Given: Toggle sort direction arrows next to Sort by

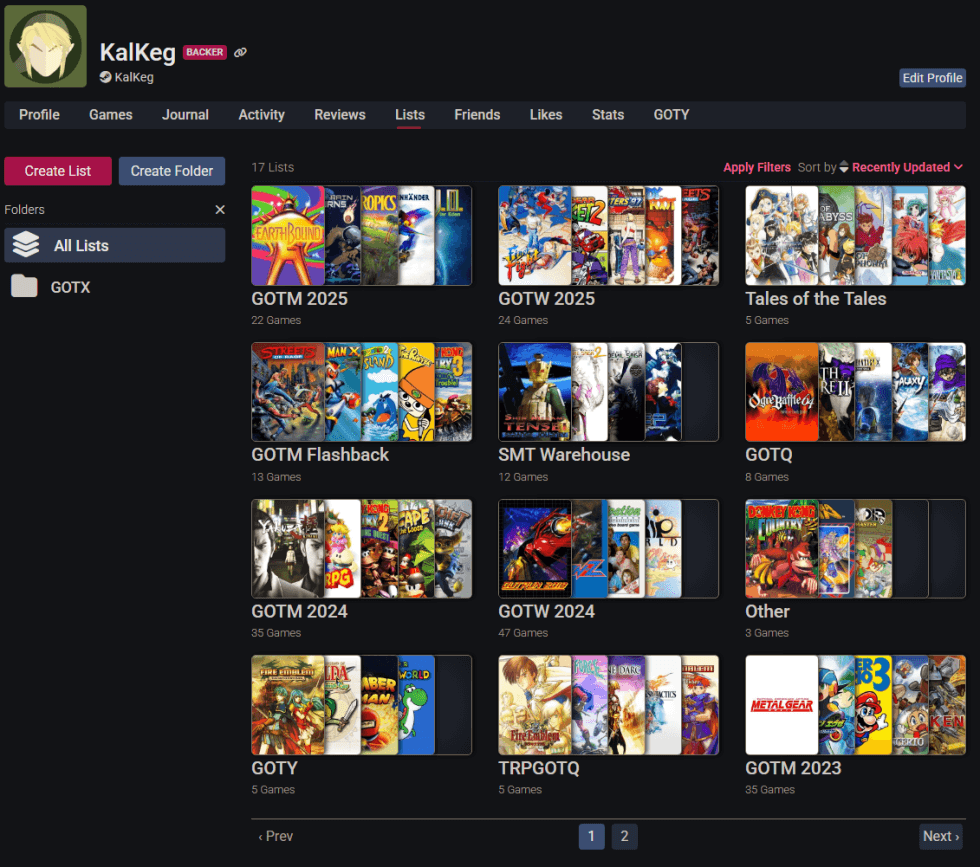Looking at the screenshot, I should click(844, 167).
